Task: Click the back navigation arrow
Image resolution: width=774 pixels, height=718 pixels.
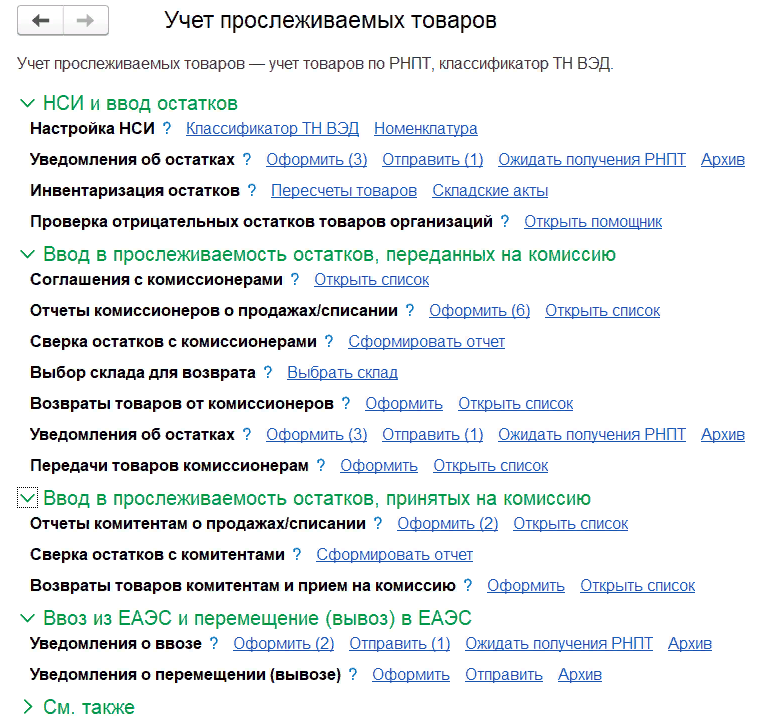Action: [x=40, y=21]
